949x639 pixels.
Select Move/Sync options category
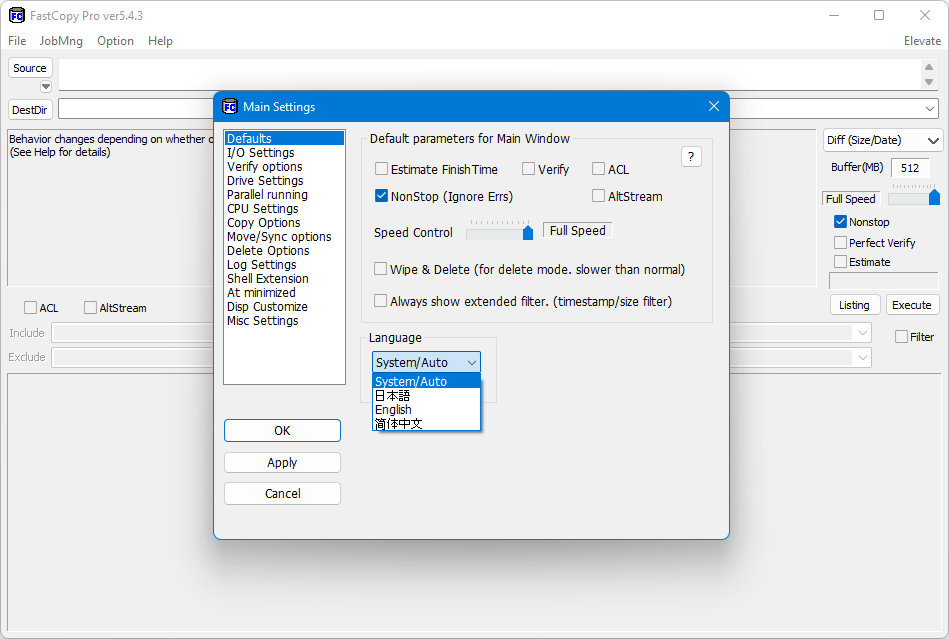click(x=284, y=237)
